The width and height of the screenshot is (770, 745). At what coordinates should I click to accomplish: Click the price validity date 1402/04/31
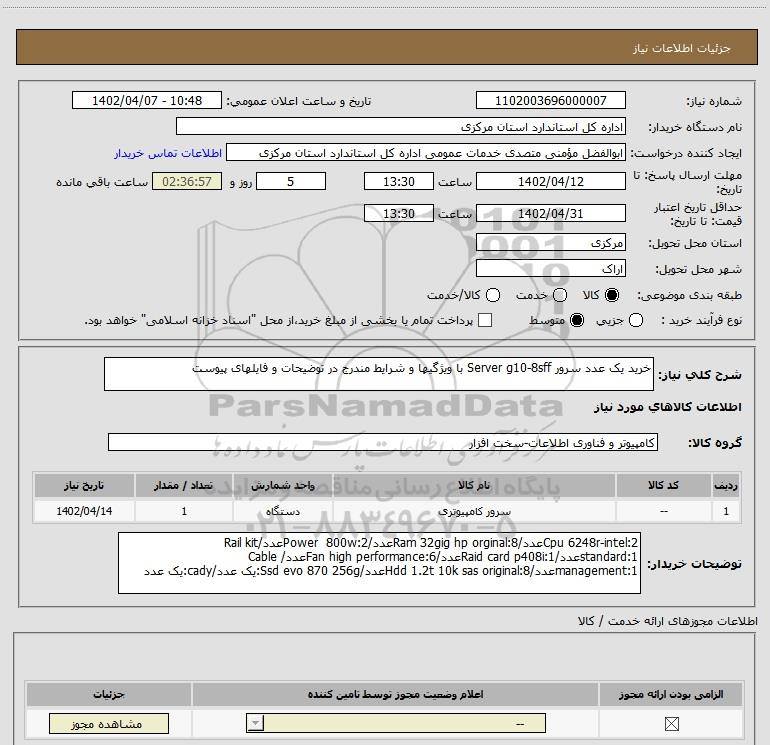(x=550, y=213)
